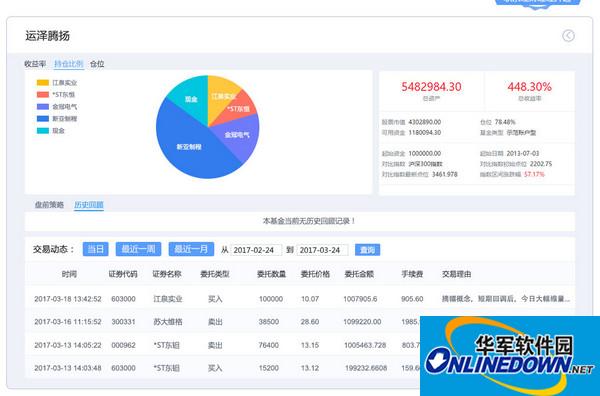Click the total return value 448.30%
600x396 pixels.
pos(530,87)
